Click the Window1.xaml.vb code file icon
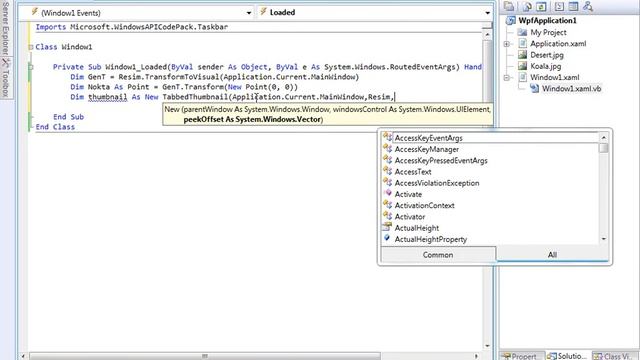 click(534, 88)
